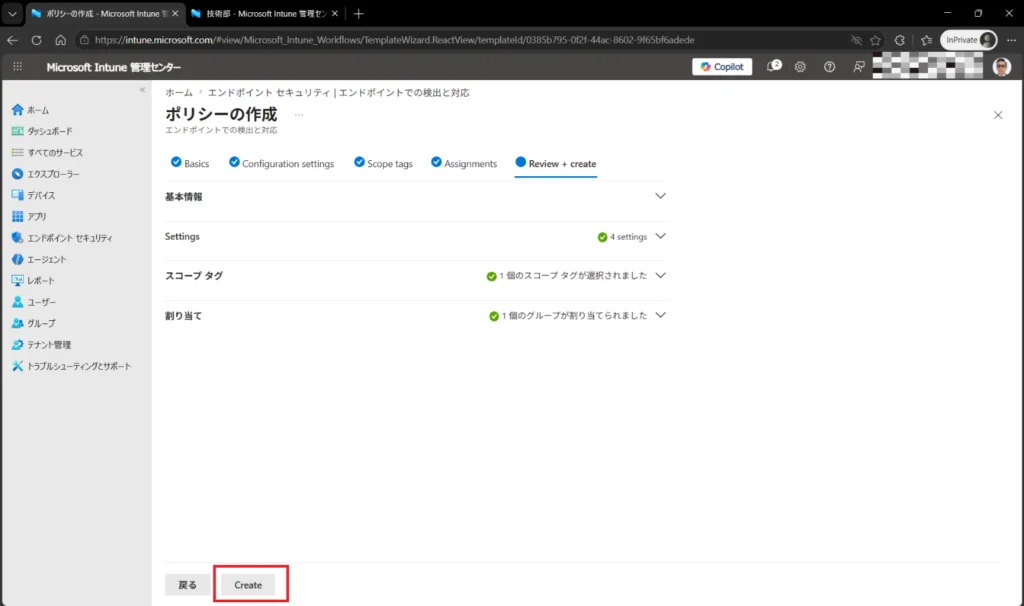Image resolution: width=1024 pixels, height=606 pixels.
Task: Open the more options ellipsis beside ポリシーの作成
Action: [x=298, y=115]
